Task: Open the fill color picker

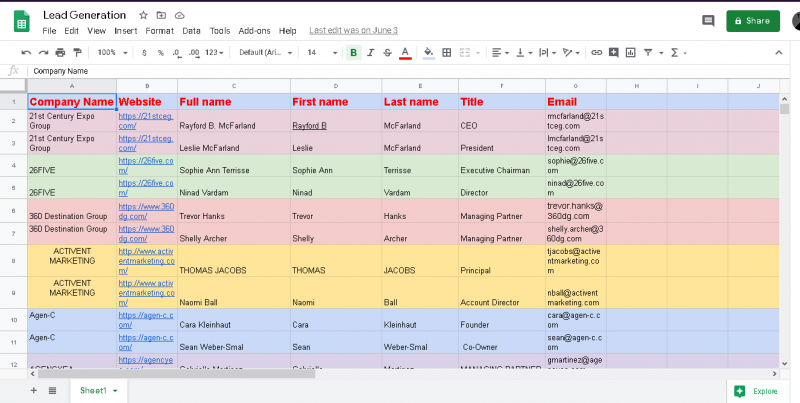Action: pyautogui.click(x=428, y=52)
